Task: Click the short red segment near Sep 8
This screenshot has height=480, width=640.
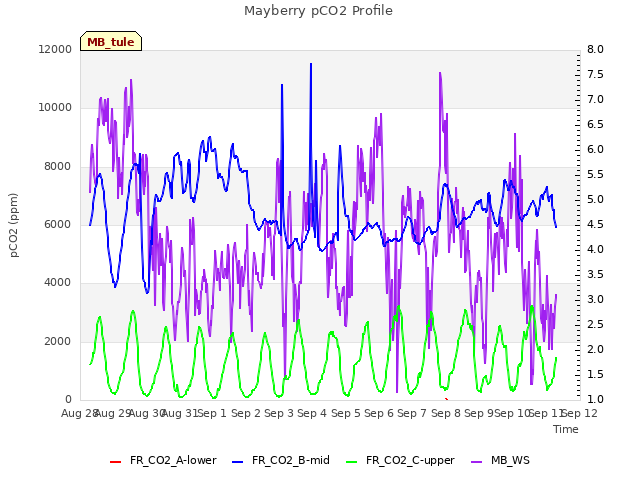Action: [x=447, y=399]
